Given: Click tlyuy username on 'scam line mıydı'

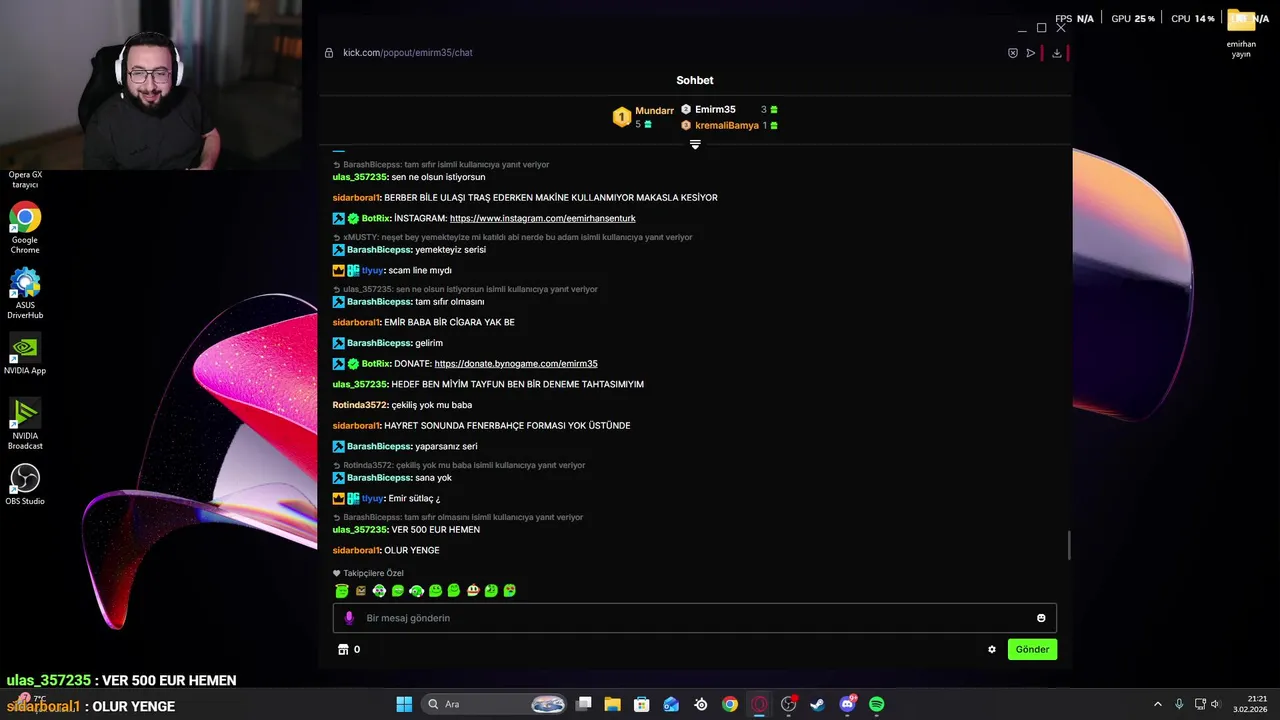Looking at the screenshot, I should (373, 271).
